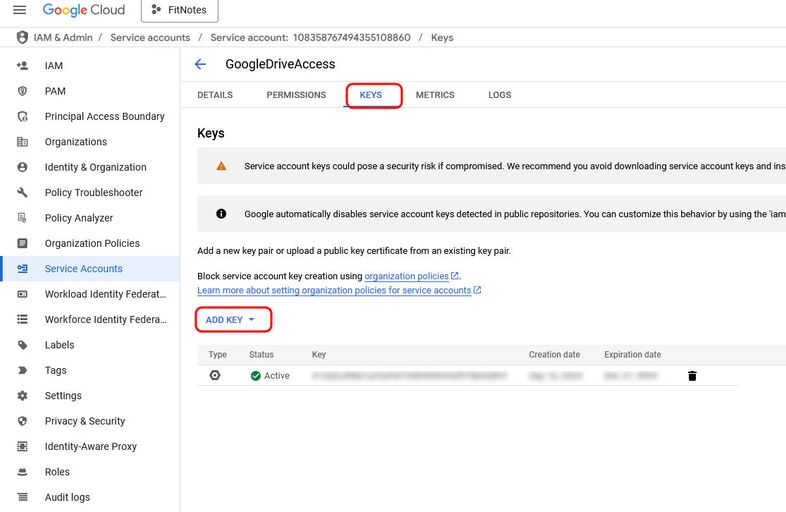Open Workload Identity Federation
Viewport: 786px width, 512px height.
click(x=105, y=294)
